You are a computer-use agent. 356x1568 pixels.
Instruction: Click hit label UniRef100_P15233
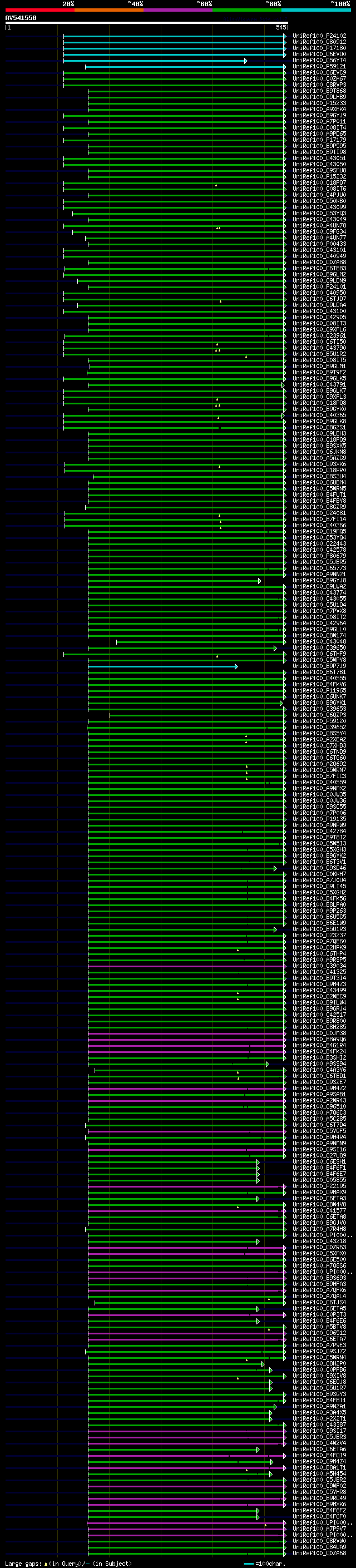click(x=319, y=103)
